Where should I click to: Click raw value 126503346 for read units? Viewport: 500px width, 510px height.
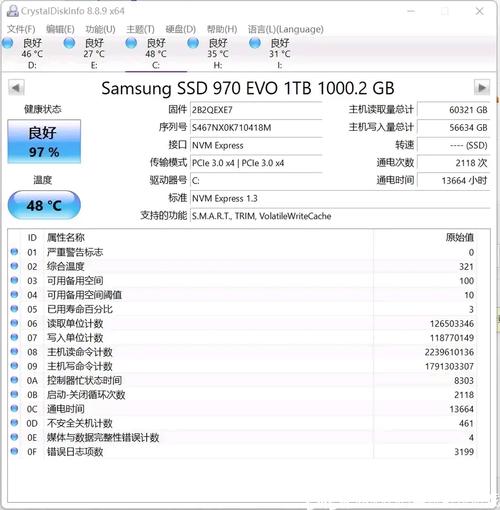(x=452, y=324)
